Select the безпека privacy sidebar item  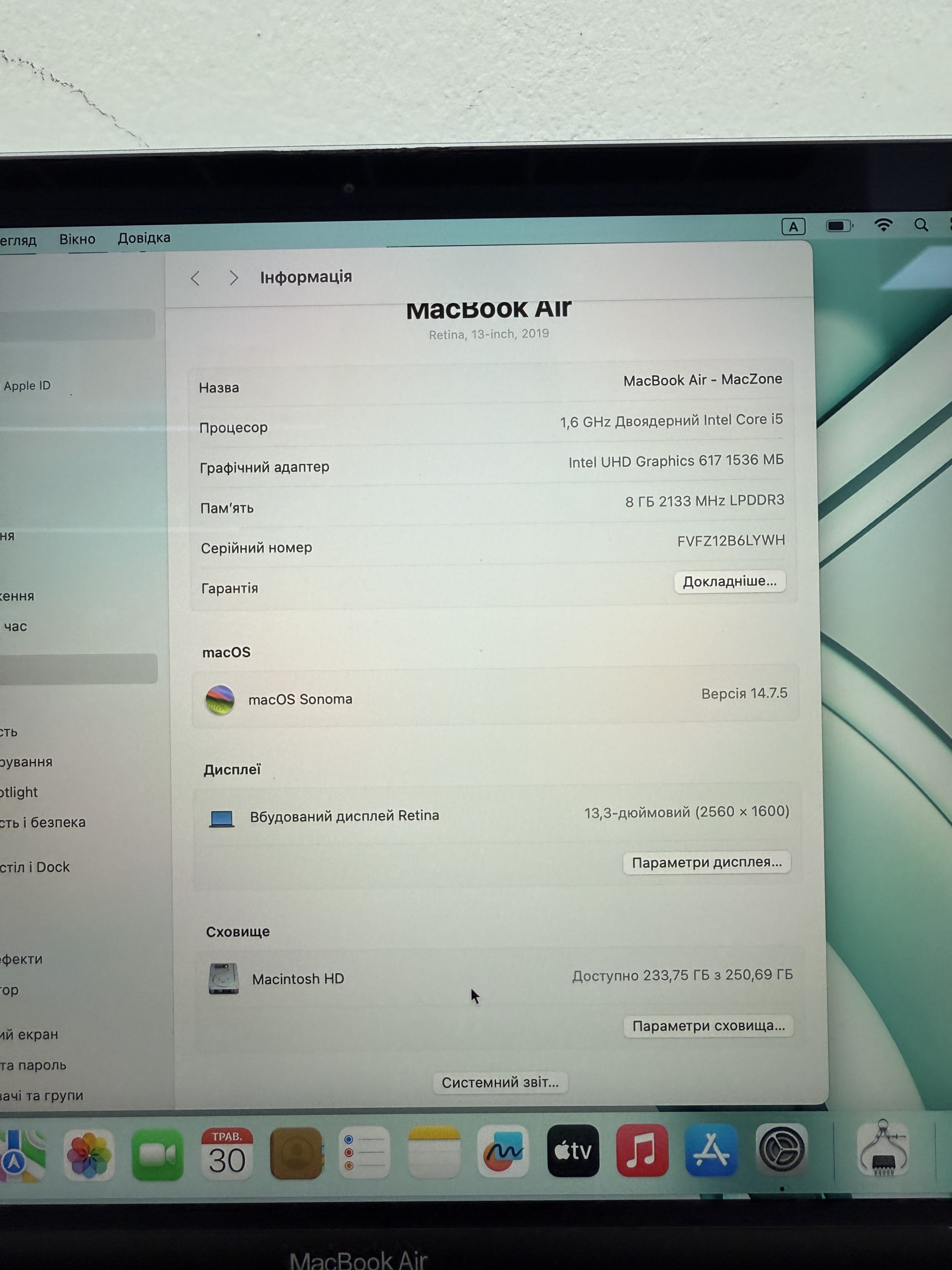[43, 822]
